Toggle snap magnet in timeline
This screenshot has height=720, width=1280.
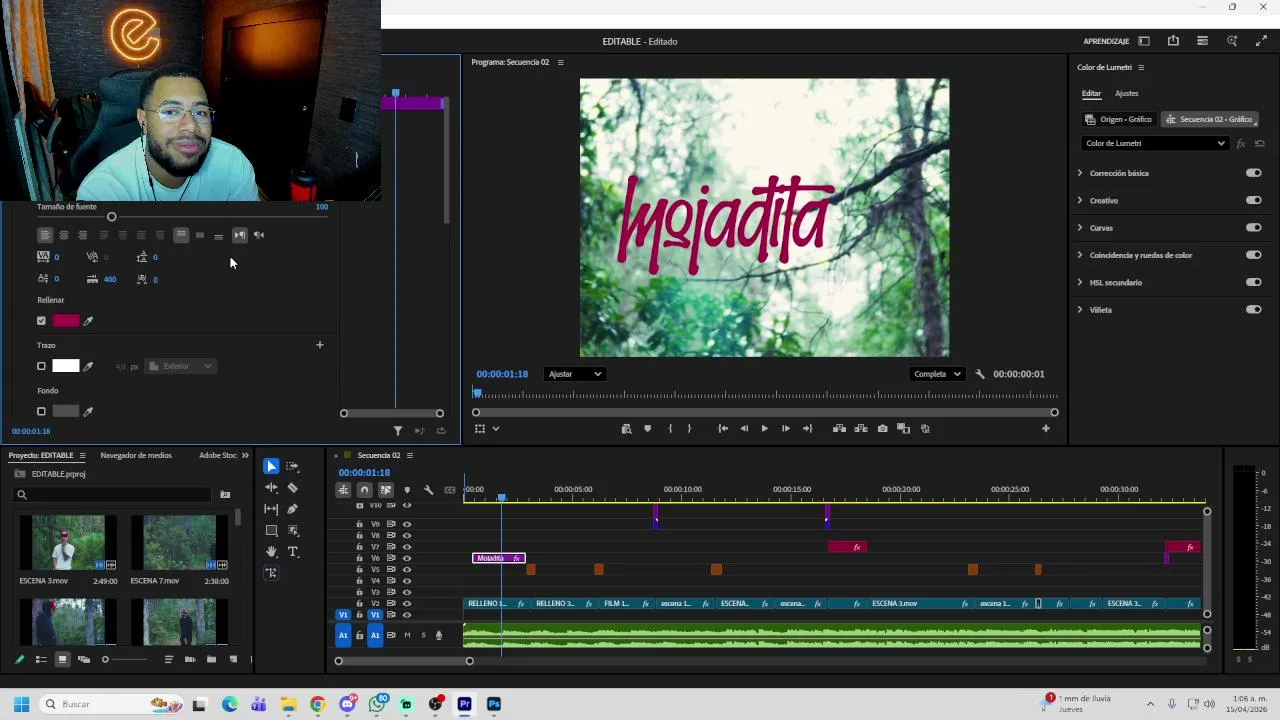coord(364,490)
